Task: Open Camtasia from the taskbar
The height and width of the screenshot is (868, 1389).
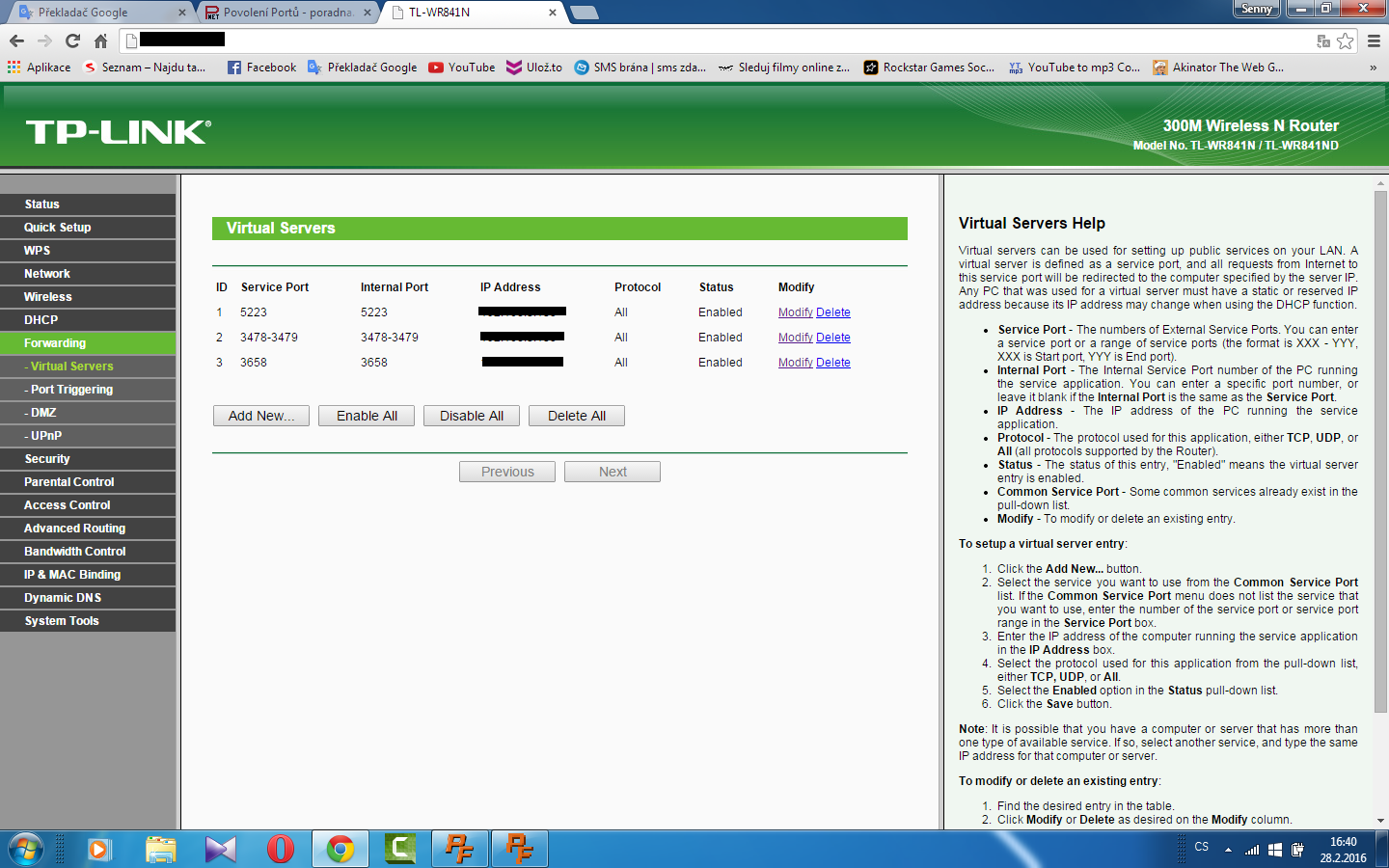Action: click(x=399, y=850)
